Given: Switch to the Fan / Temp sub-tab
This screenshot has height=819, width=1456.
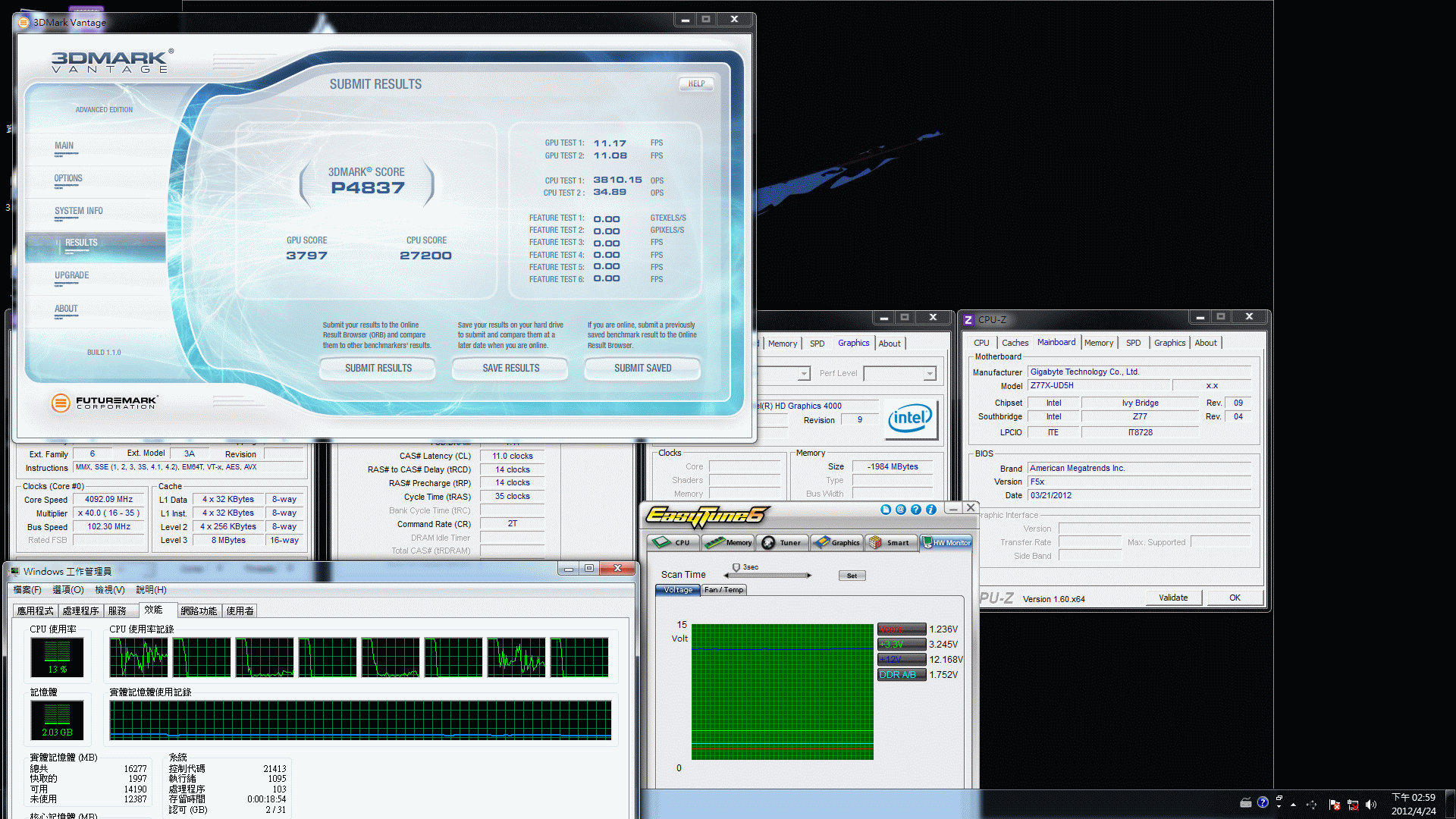Looking at the screenshot, I should click(724, 590).
